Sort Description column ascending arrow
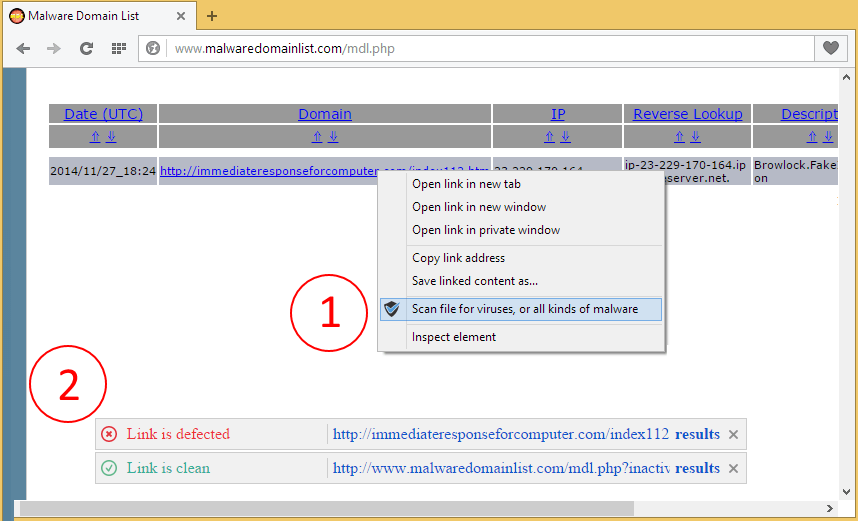 (813, 137)
